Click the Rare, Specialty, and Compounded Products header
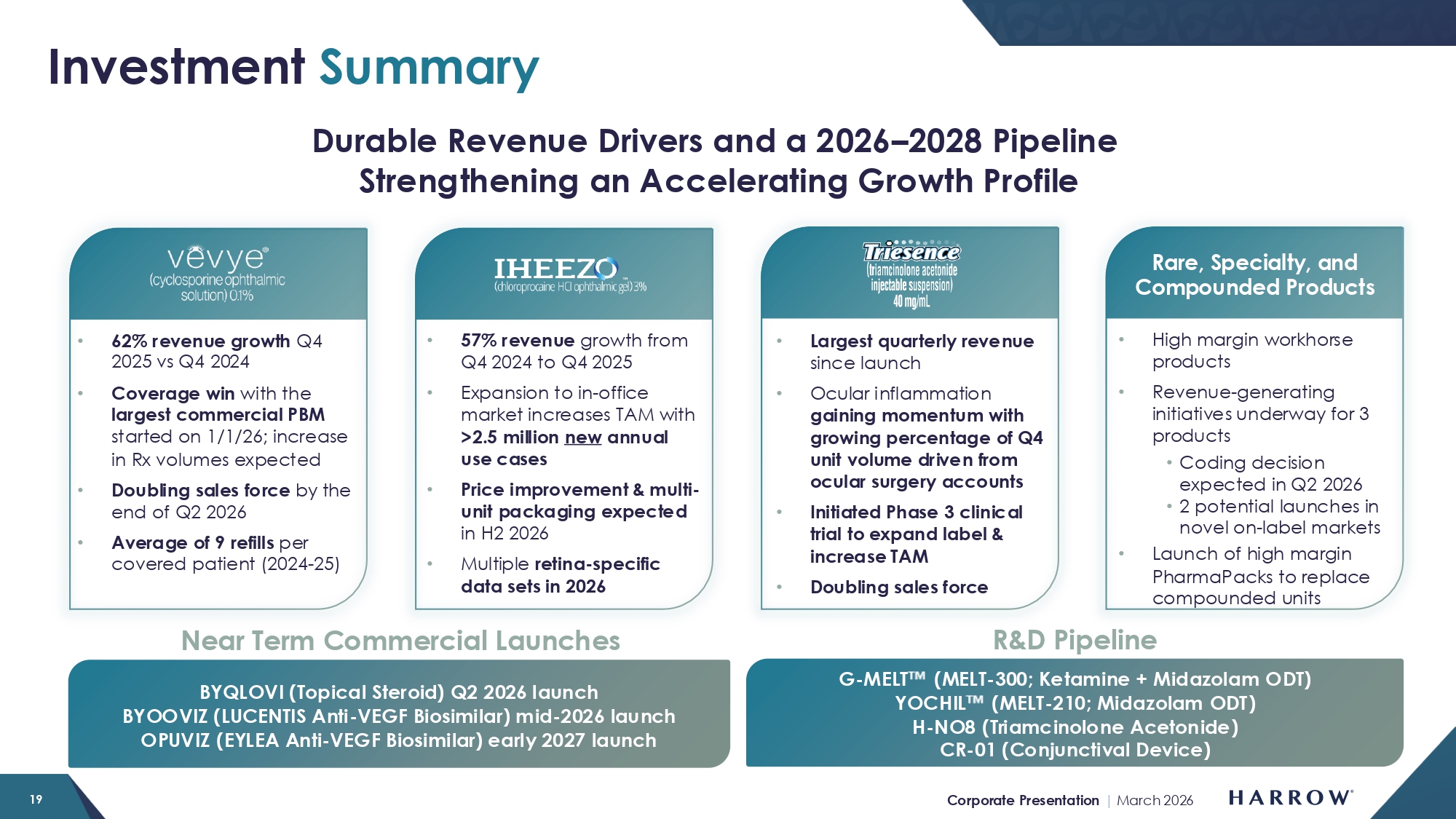This screenshot has height=819, width=1456. pos(1254,274)
